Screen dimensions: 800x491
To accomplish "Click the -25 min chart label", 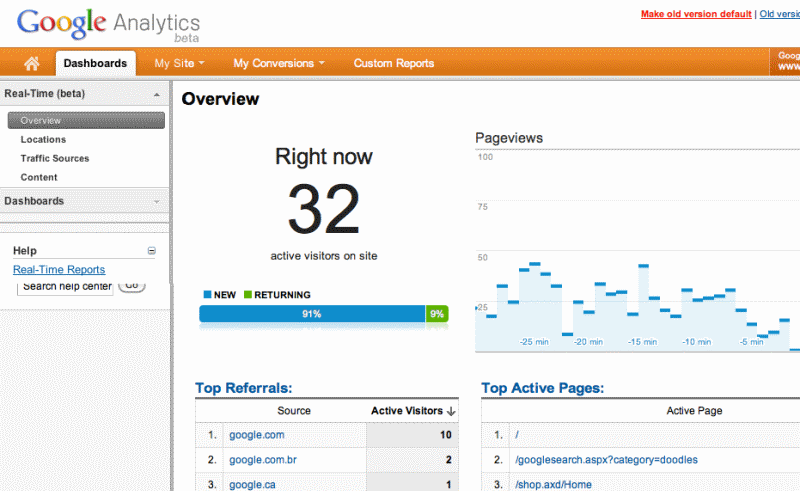I will 534,342.
